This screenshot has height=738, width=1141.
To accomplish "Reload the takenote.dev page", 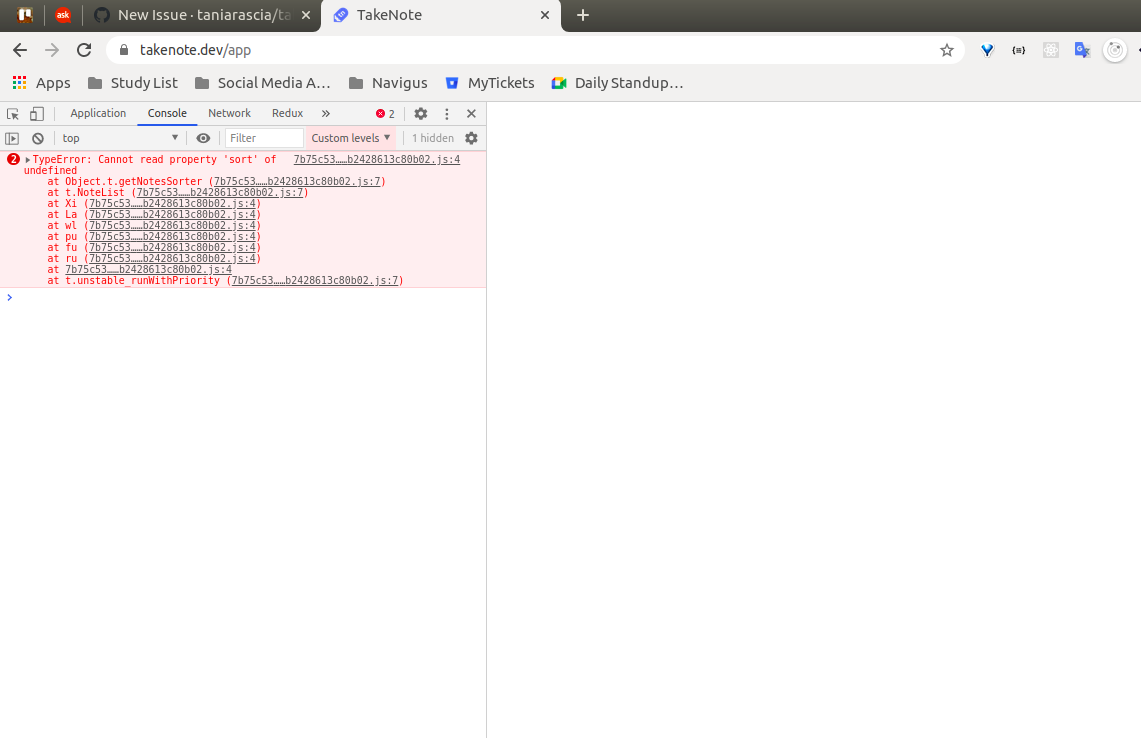I will pyautogui.click(x=83, y=49).
